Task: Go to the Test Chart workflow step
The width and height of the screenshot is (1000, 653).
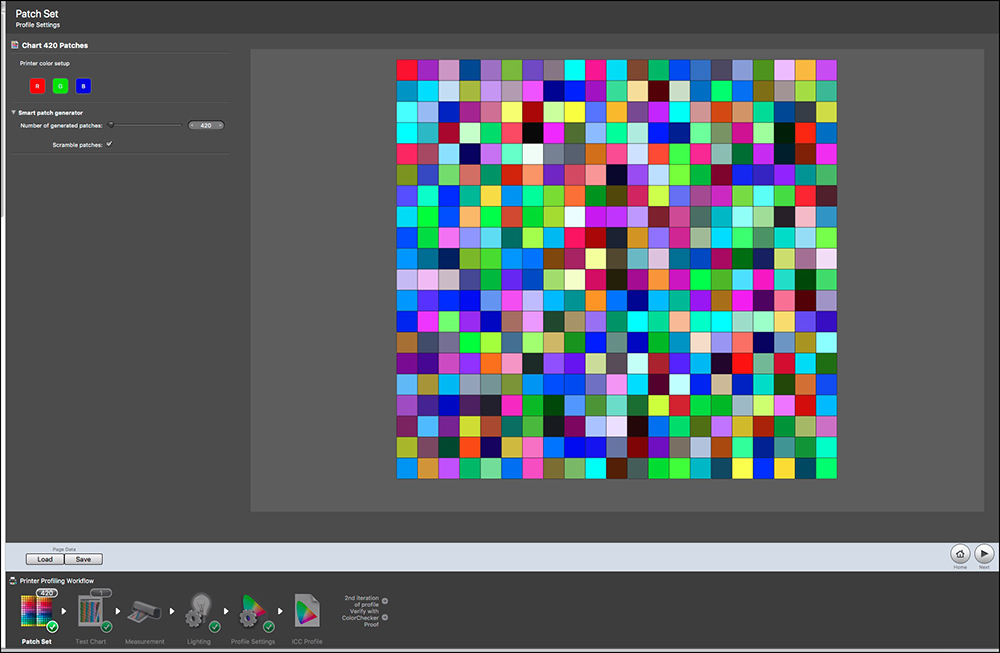Action: coord(91,613)
